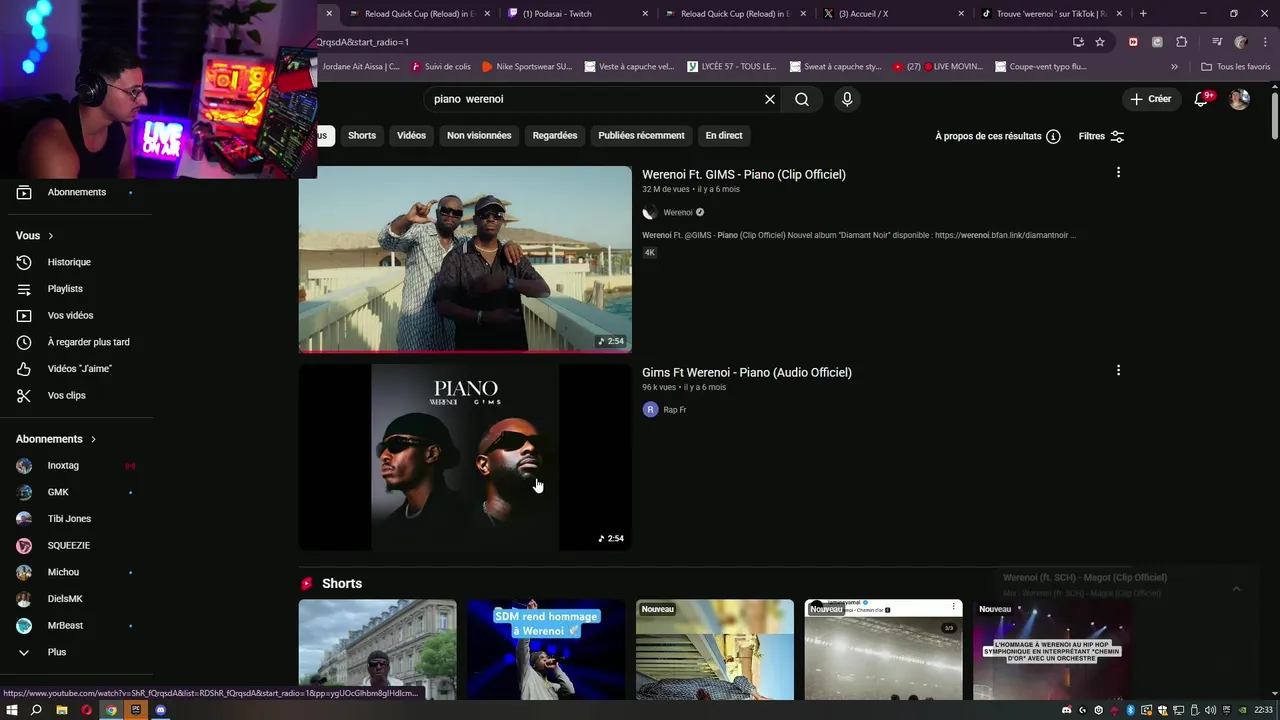Select the En direct filter chip
Viewport: 1280px width, 720px height.
coord(724,135)
